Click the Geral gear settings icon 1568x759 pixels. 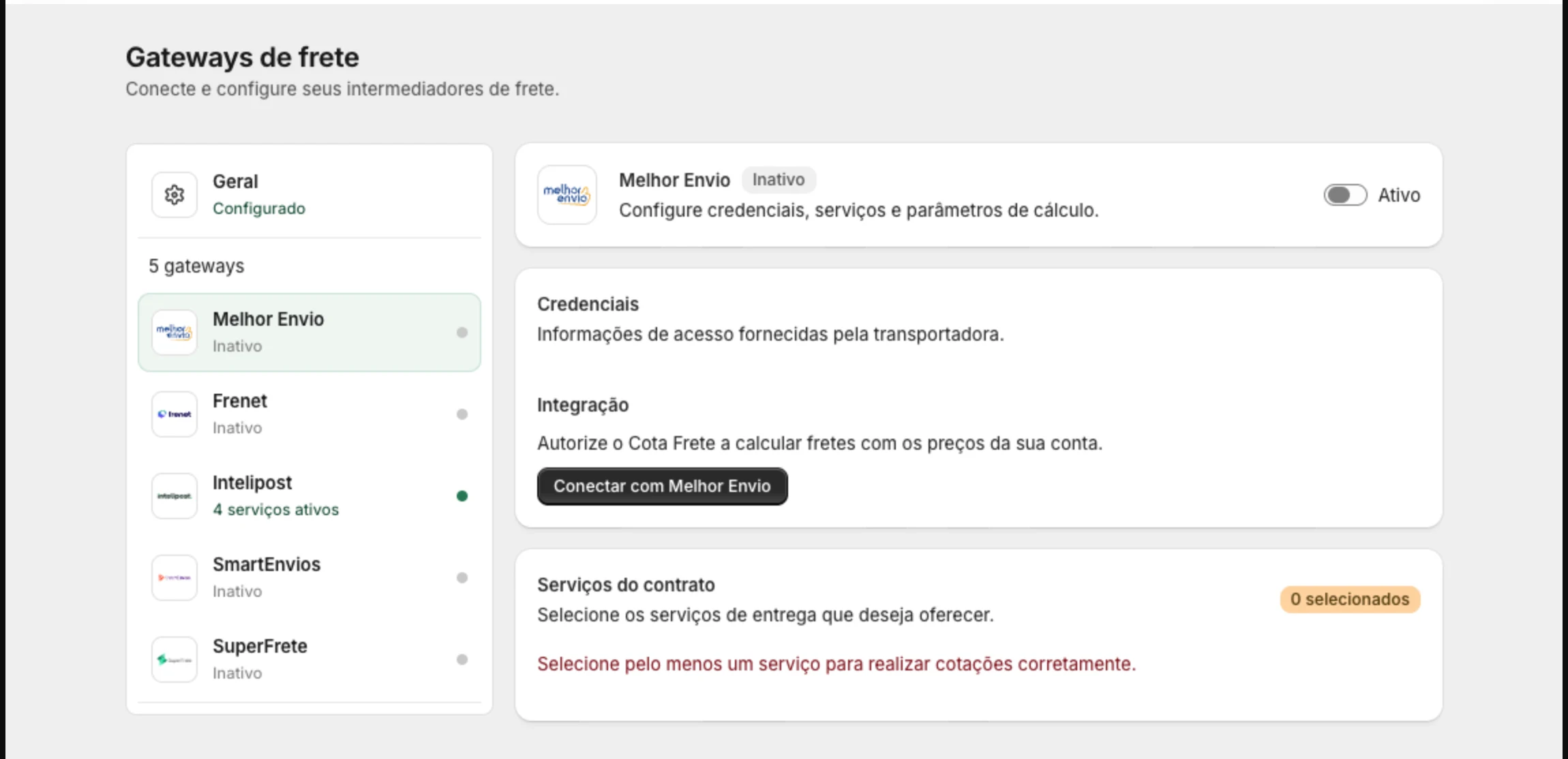pyautogui.click(x=175, y=195)
